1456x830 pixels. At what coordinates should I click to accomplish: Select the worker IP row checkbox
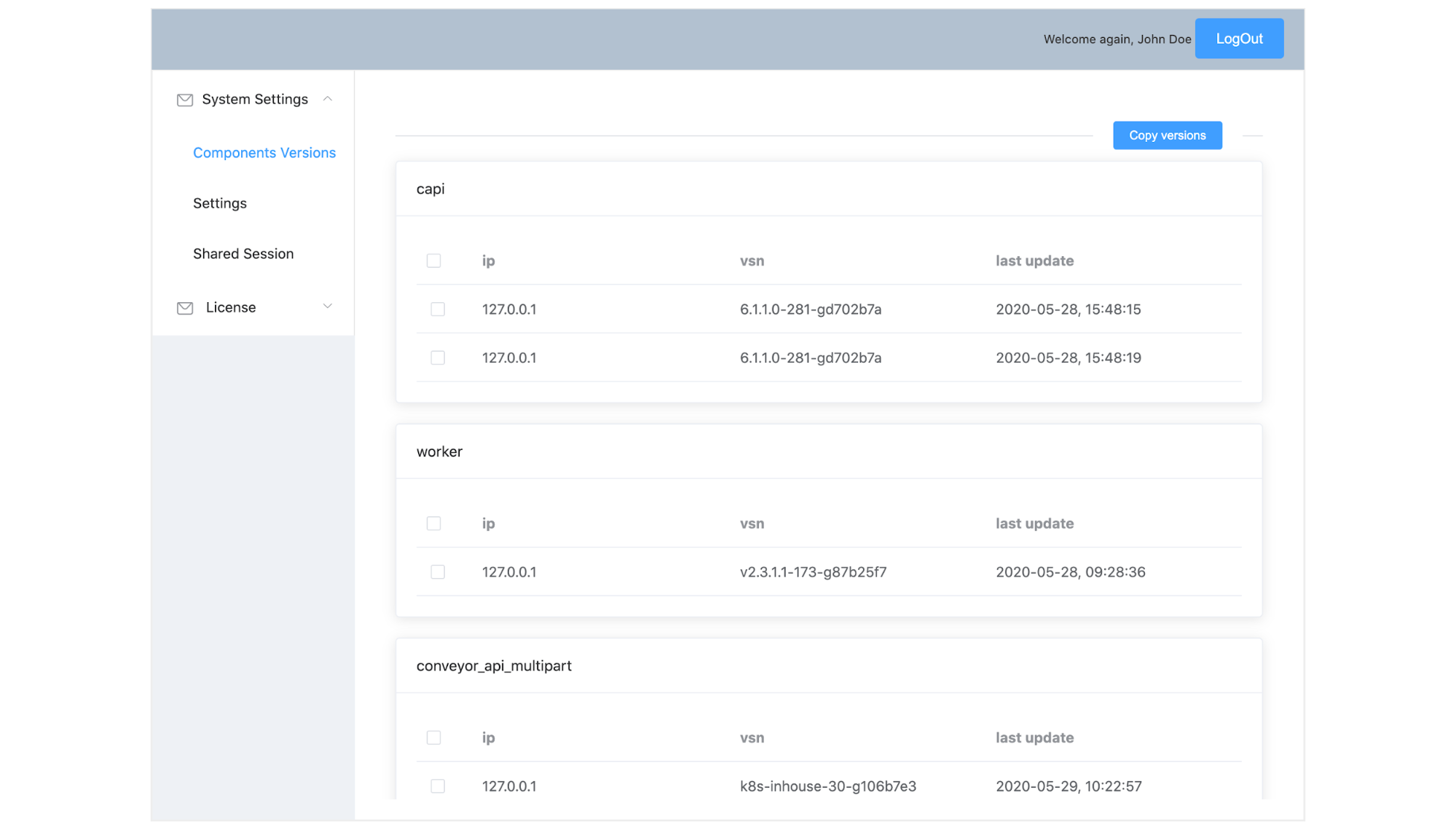[x=436, y=572]
